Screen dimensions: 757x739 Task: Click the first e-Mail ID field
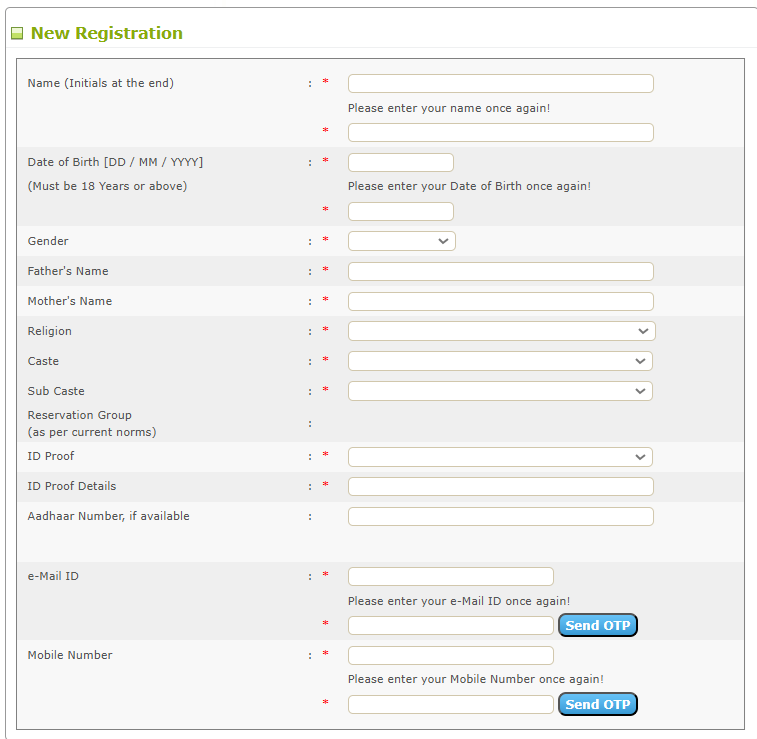450,577
